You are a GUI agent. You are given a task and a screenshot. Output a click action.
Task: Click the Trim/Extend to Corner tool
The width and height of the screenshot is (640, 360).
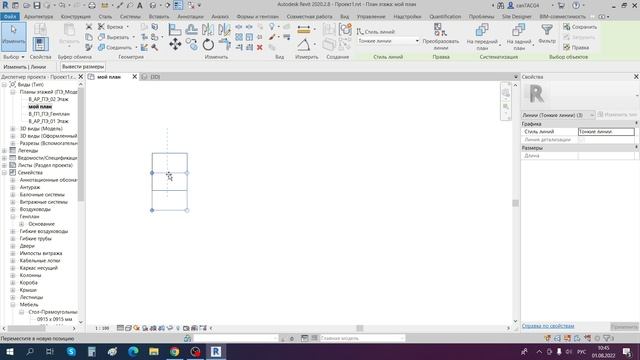224,44
